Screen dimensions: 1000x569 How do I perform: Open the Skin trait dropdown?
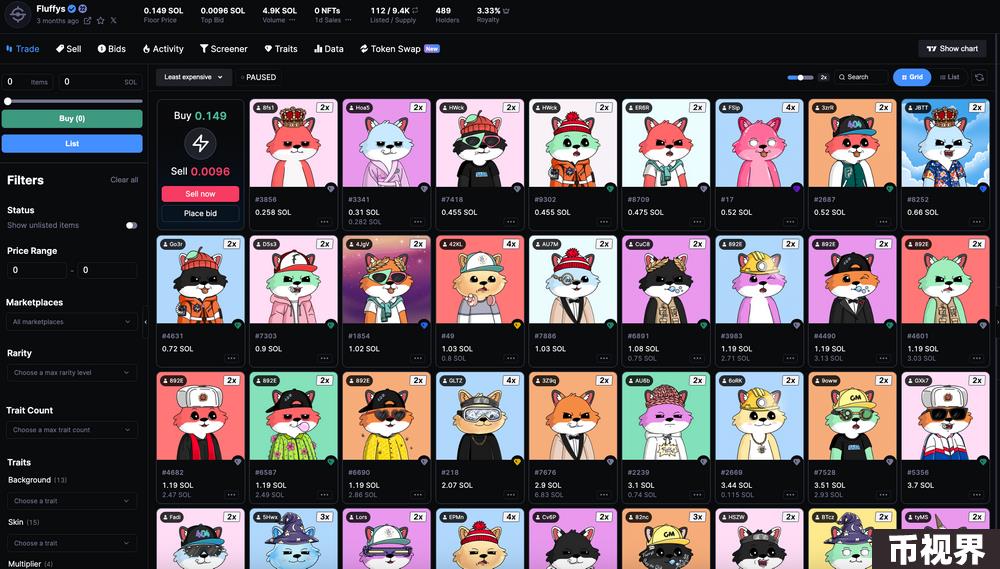(x=71, y=543)
